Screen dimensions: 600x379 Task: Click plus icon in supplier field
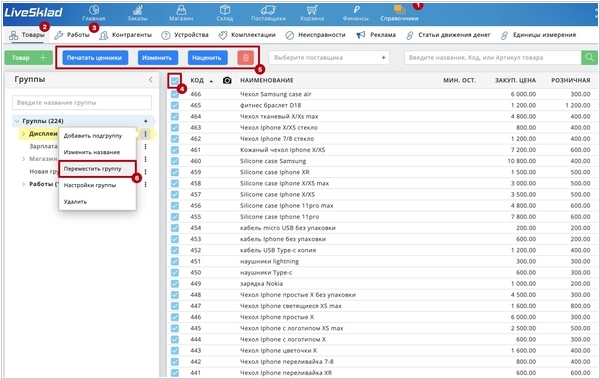coord(383,58)
